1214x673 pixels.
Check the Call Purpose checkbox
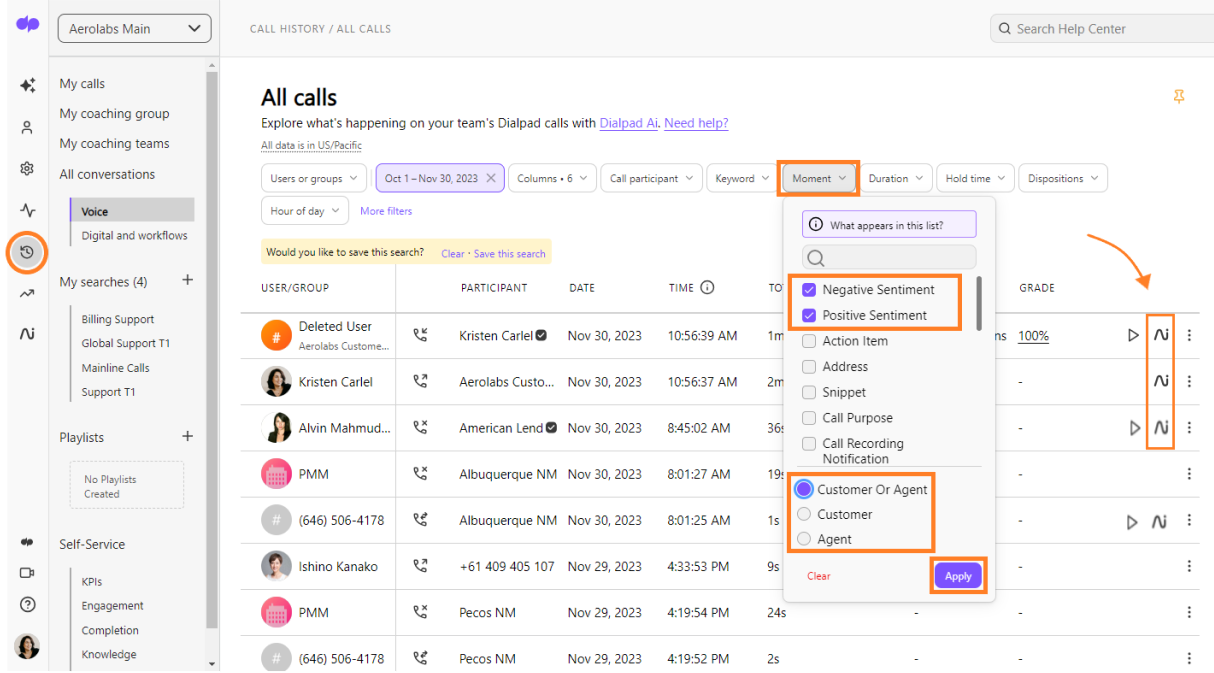(x=809, y=418)
